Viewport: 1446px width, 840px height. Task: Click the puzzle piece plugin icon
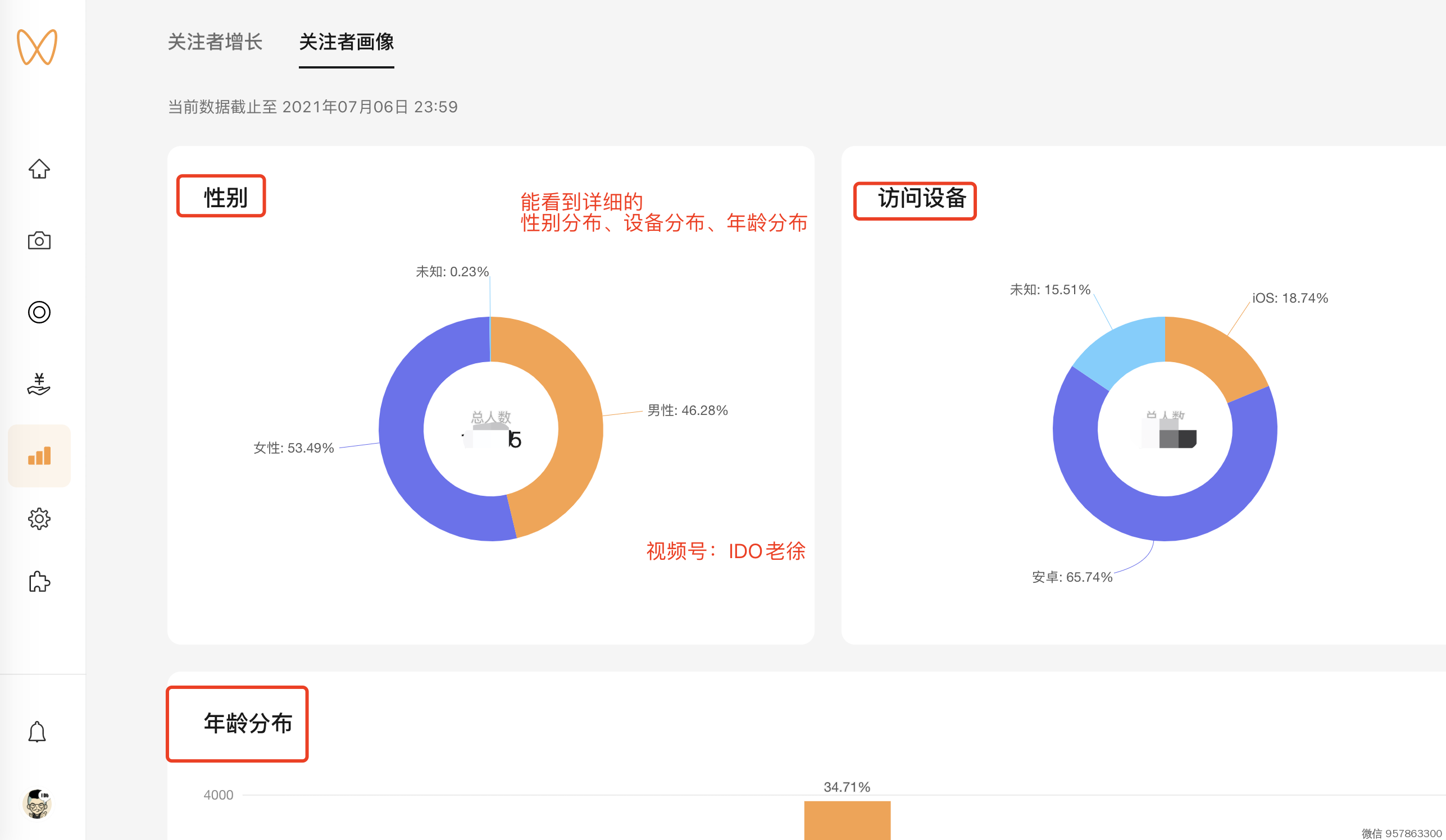(39, 581)
